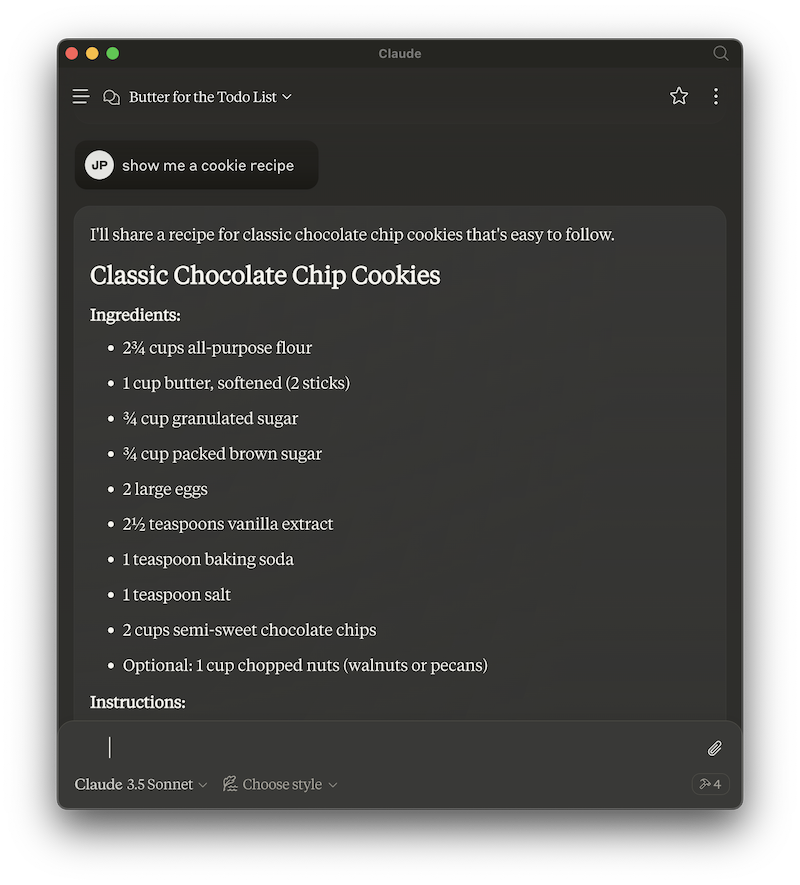Open the three-dot conversation options menu
This screenshot has width=800, height=885.
pyautogui.click(x=716, y=96)
